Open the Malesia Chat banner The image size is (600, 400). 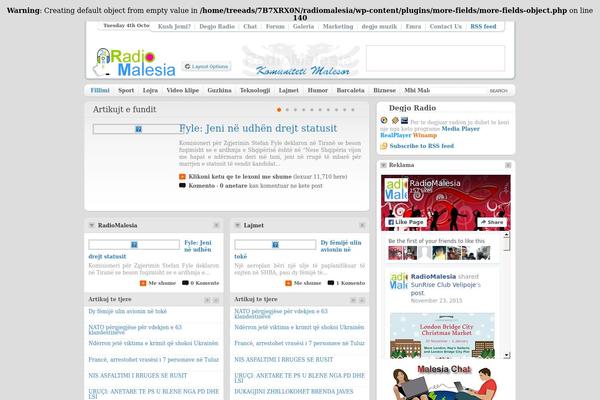pyautogui.click(x=444, y=382)
